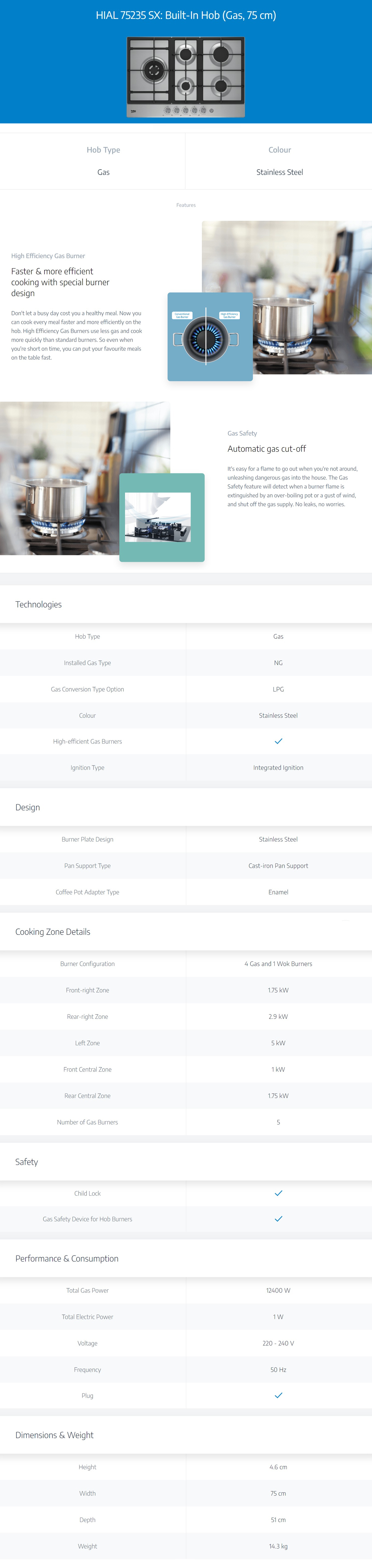
Task: Click the Child Lock checkmark icon
Action: pos(278,1193)
